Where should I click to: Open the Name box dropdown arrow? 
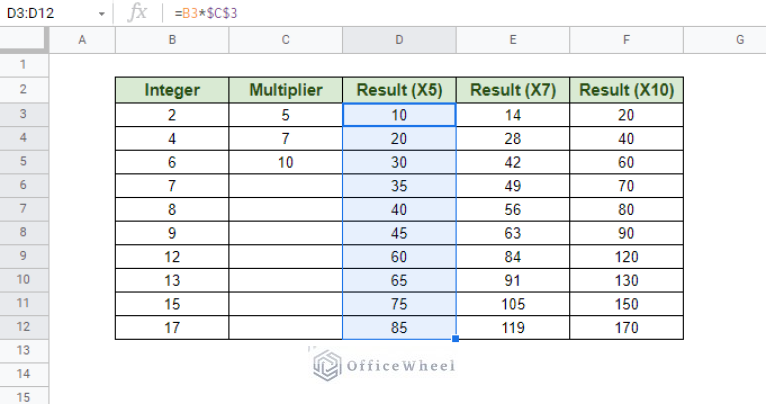102,14
